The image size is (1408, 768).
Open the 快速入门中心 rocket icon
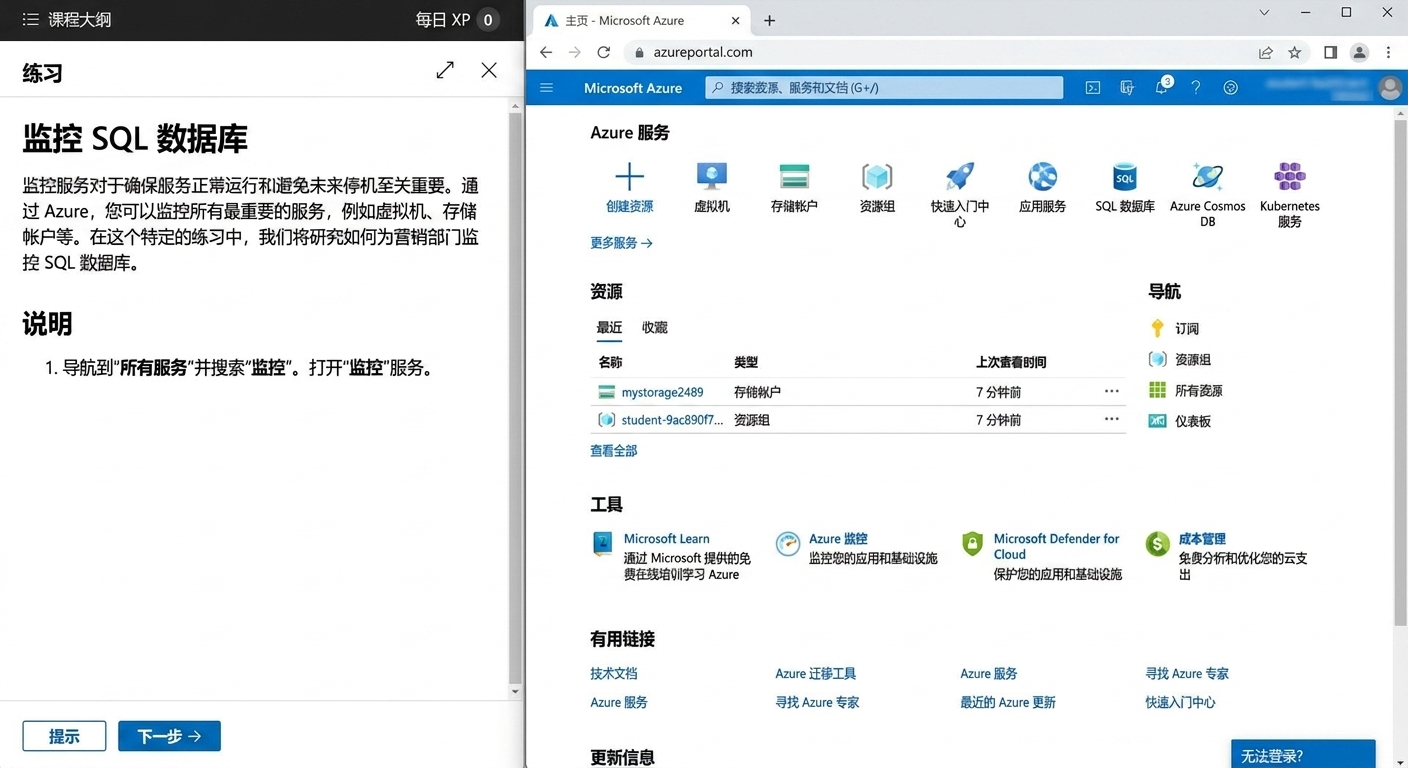(960, 177)
